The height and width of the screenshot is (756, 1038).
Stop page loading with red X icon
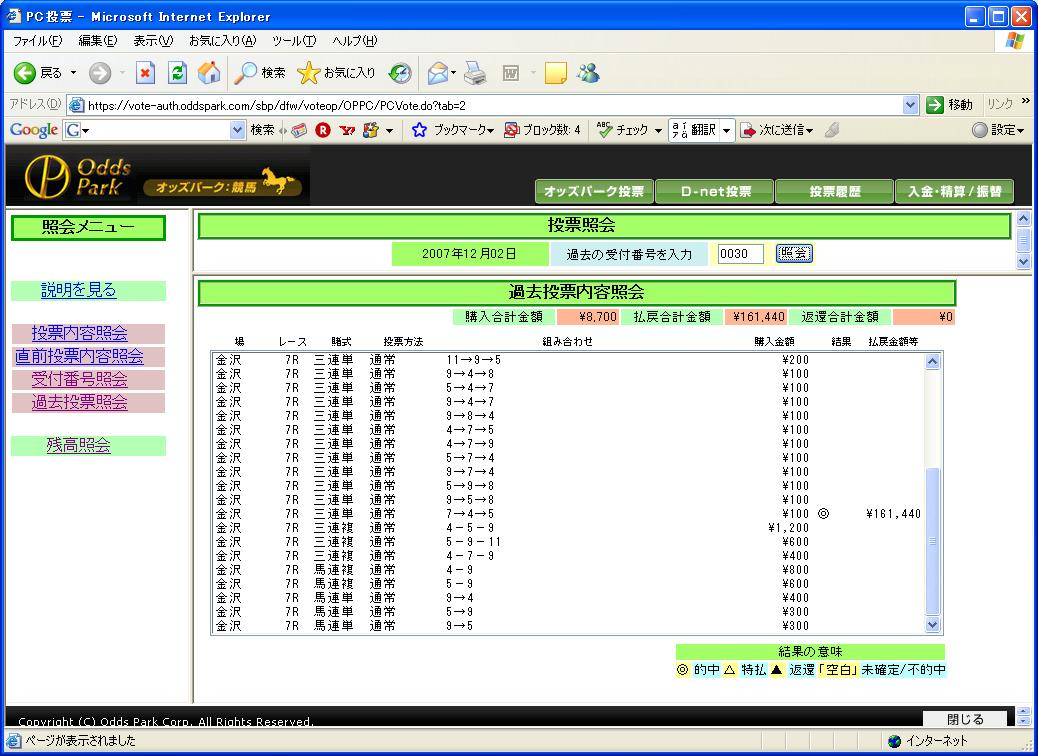tap(145, 73)
